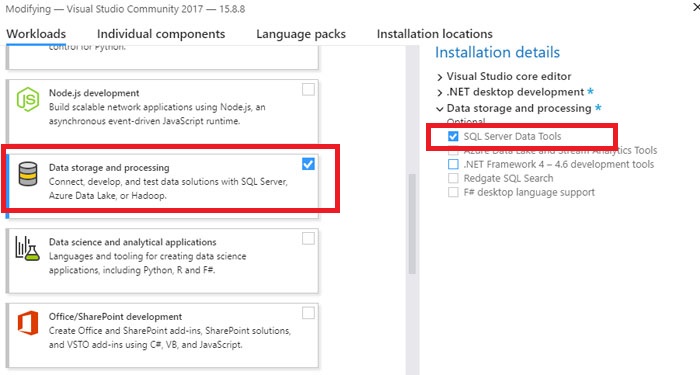The image size is (700, 375).
Task: Check the Office/SharePoint development workload checkbox
Action: [x=308, y=313]
